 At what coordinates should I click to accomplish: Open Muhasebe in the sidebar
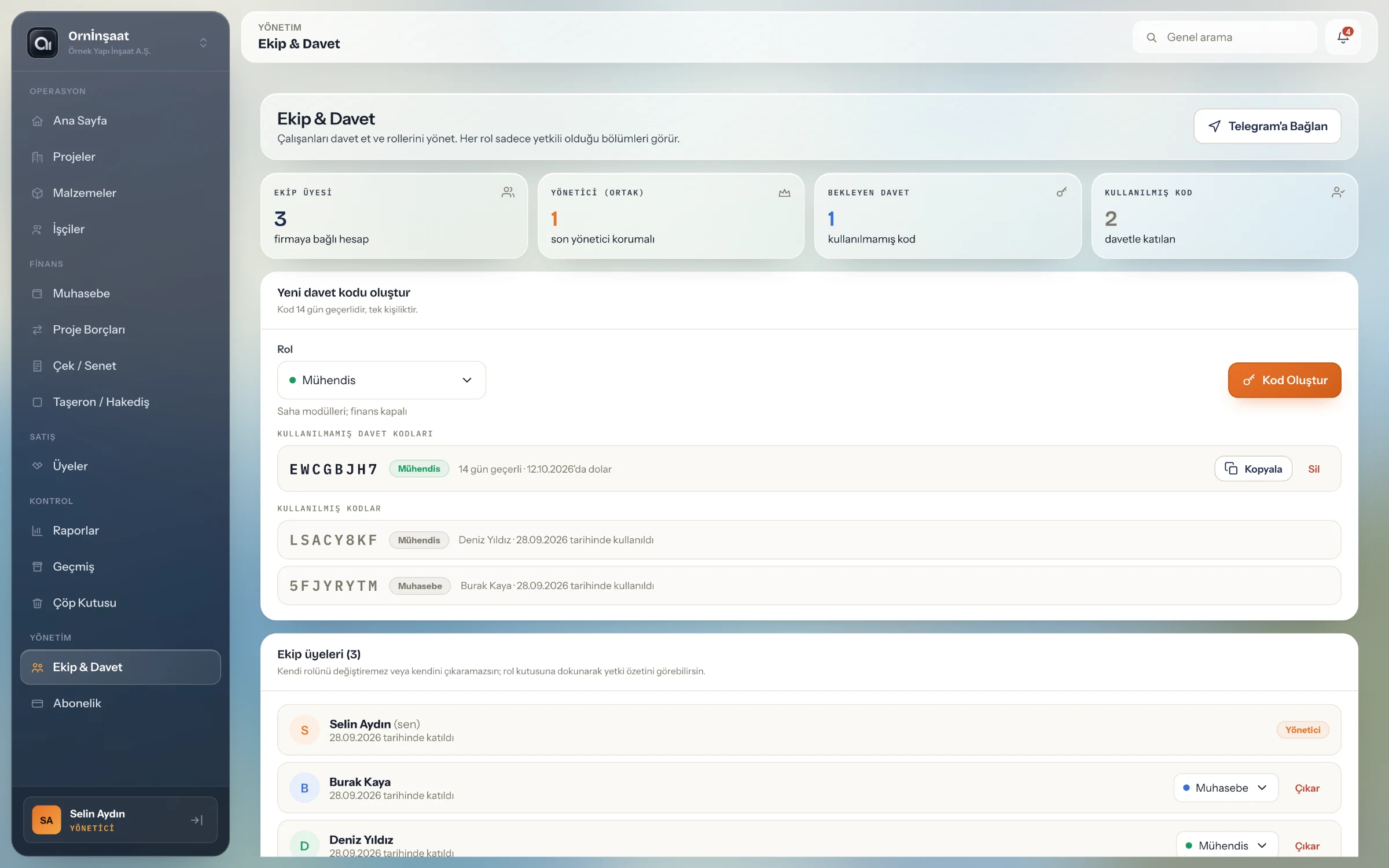tap(120, 293)
